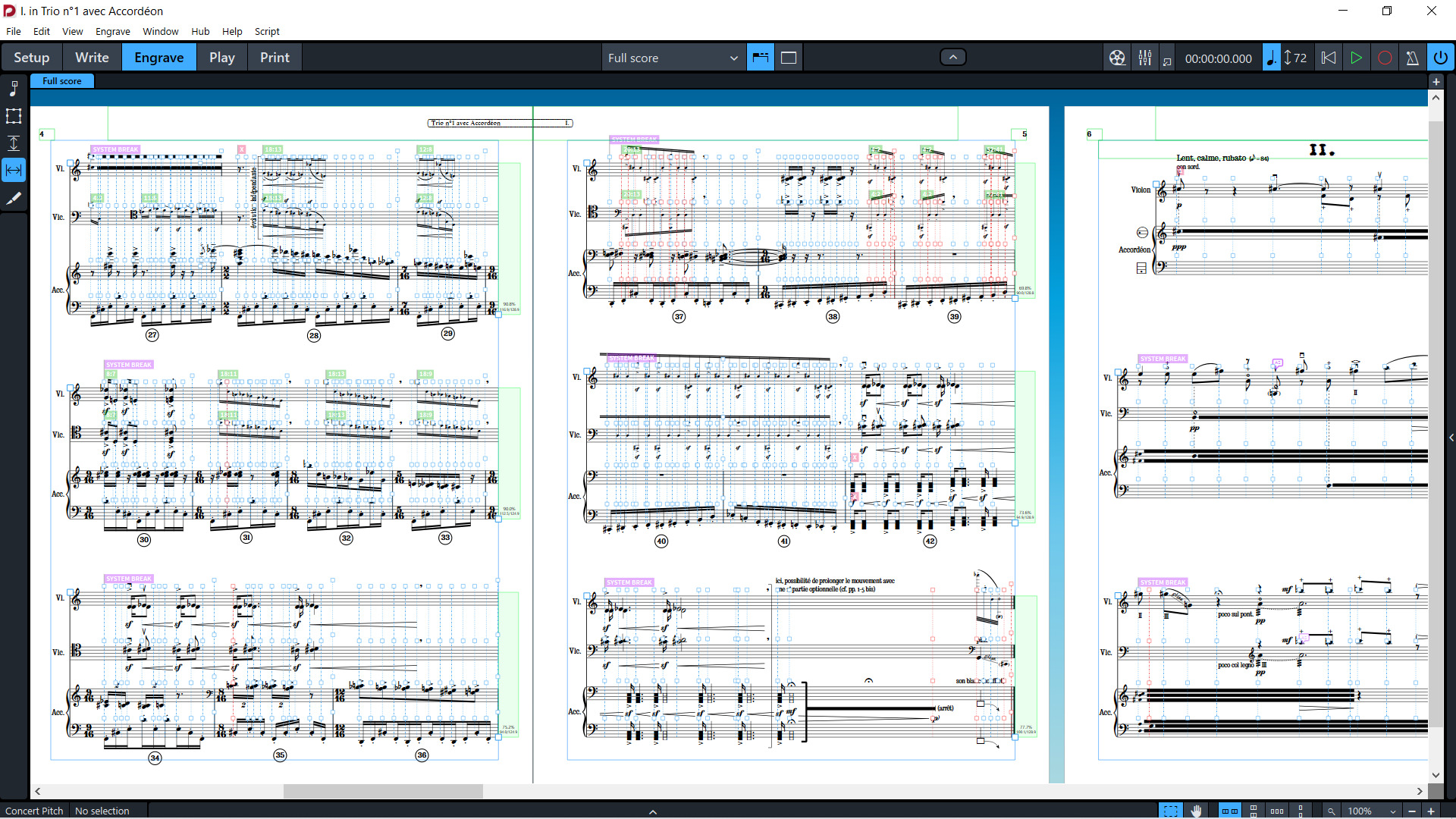Open the Engrave menu
This screenshot has height=819, width=1456.
tap(113, 31)
